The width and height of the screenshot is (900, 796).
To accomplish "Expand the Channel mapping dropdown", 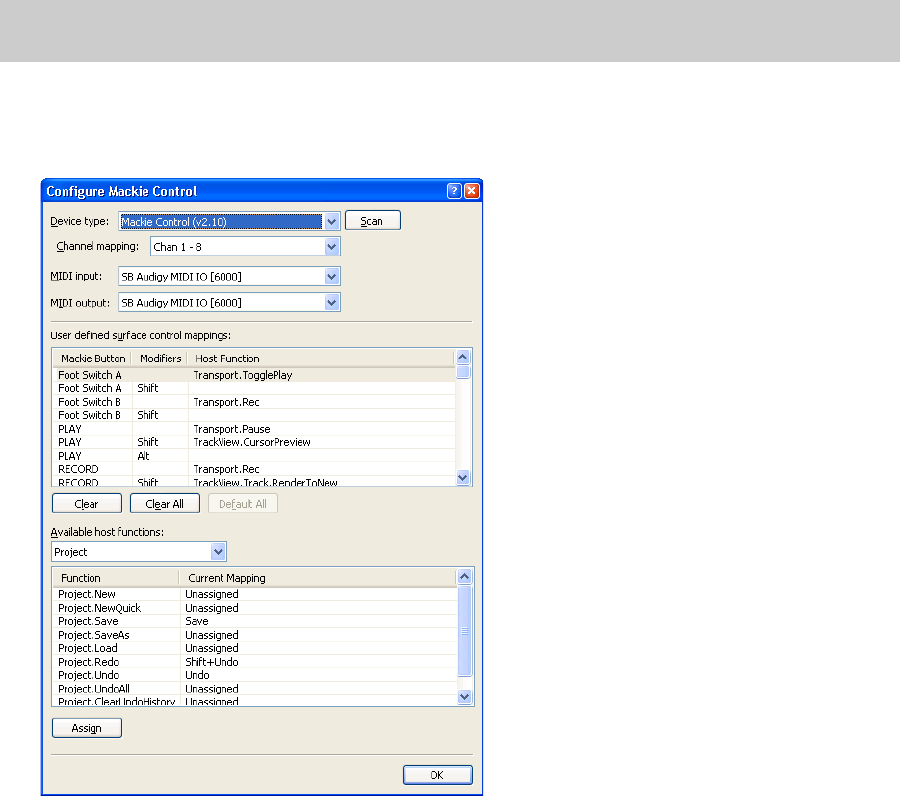I will point(332,247).
